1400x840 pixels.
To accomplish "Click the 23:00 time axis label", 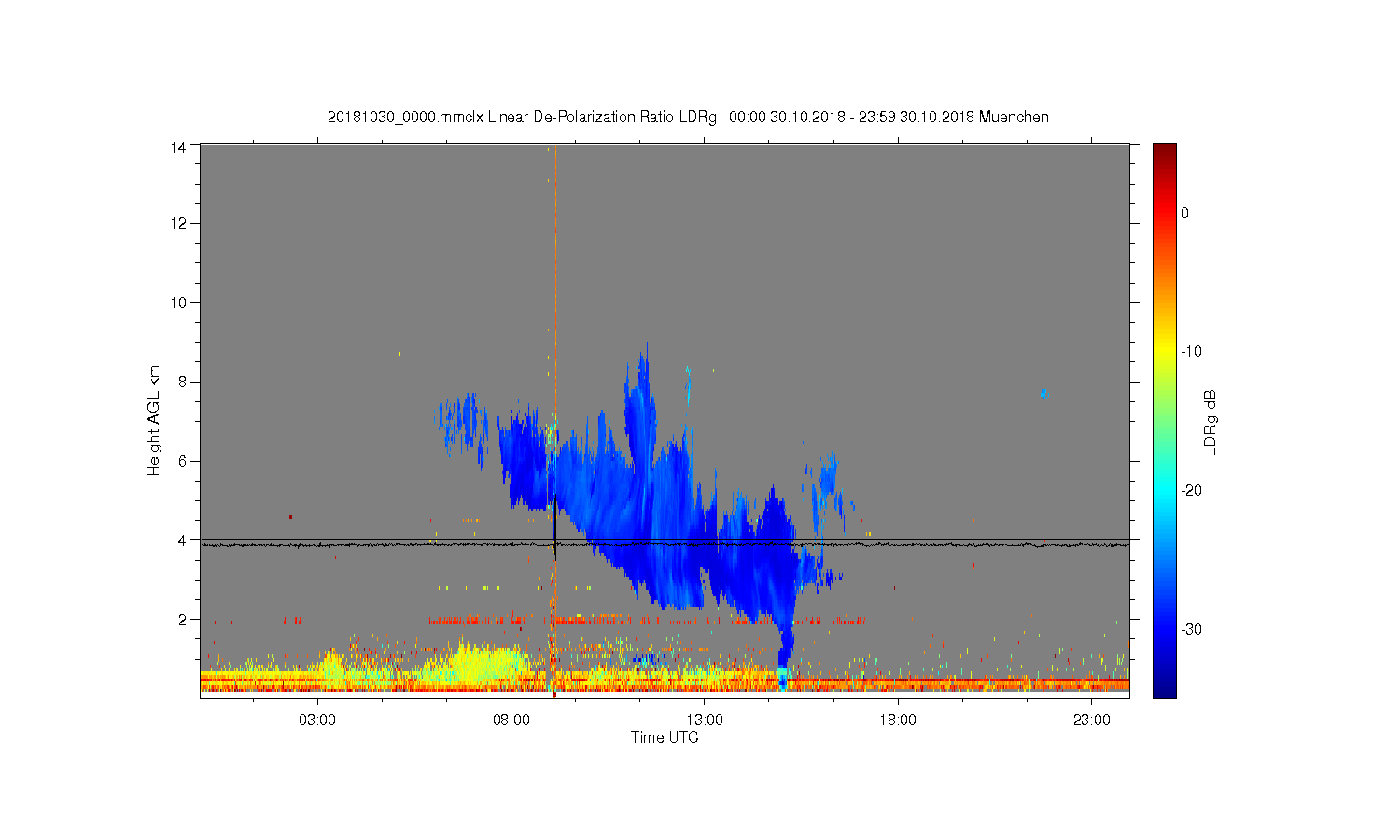I will point(1092,720).
